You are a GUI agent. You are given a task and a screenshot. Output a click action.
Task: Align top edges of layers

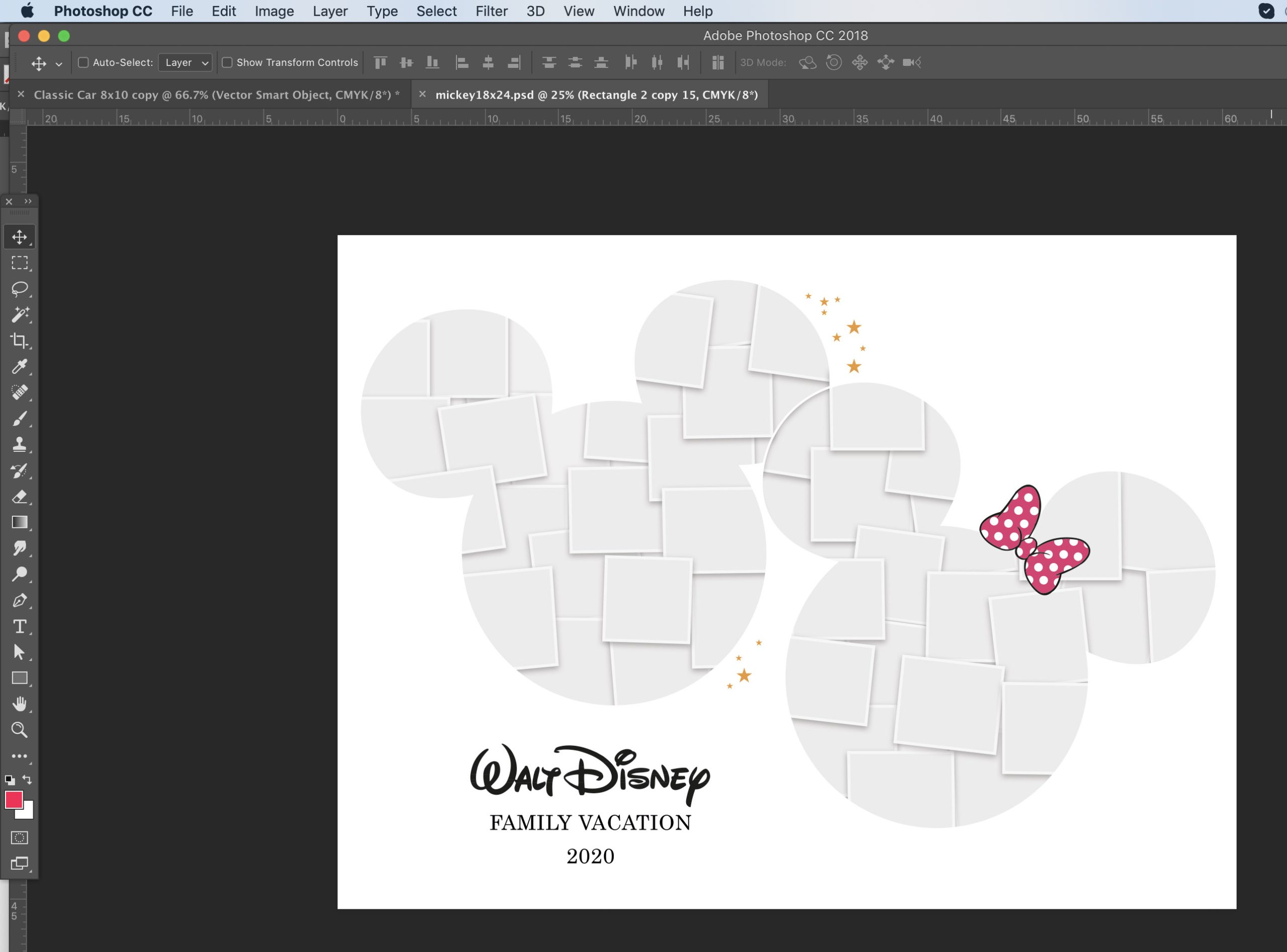click(x=381, y=62)
